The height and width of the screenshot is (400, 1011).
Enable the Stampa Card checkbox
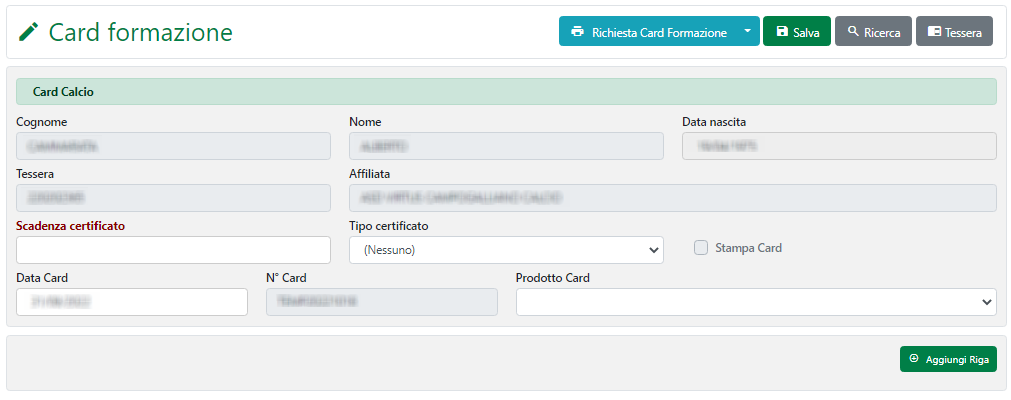701,248
